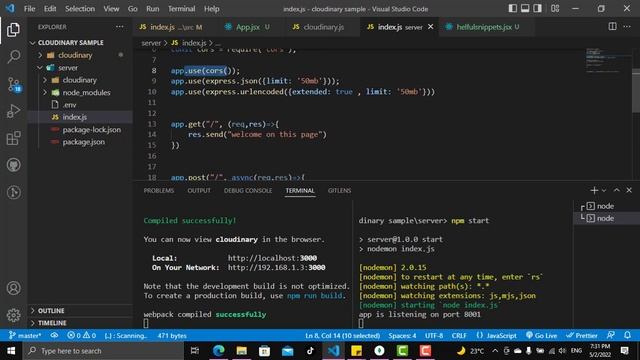Viewport: 640px width, 360px height.
Task: Open the GitHub view in activity bar
Action: (13, 165)
